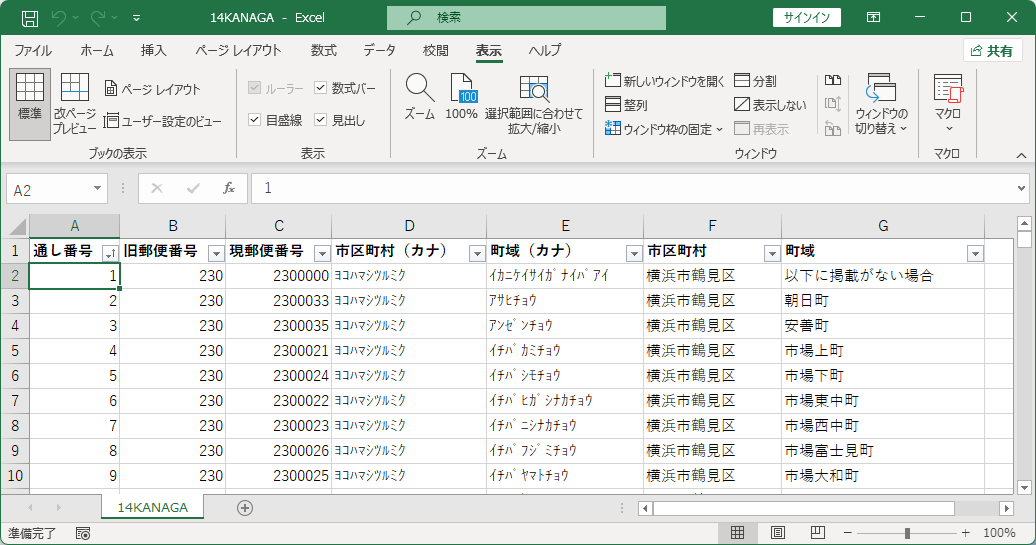The width and height of the screenshot is (1036, 545).
Task: Select row 5 header
Action: tap(15, 351)
